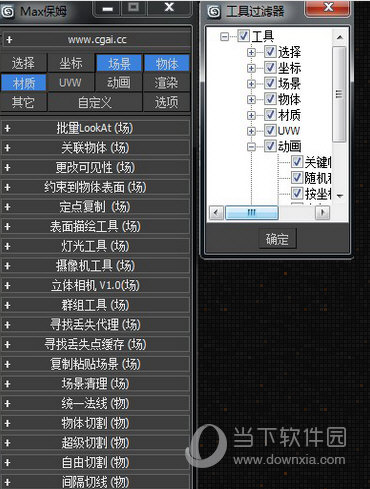Viewport: 370px width, 489px height.
Task: Open the 复制粘贴场景 tool
Action: [x=96, y=364]
